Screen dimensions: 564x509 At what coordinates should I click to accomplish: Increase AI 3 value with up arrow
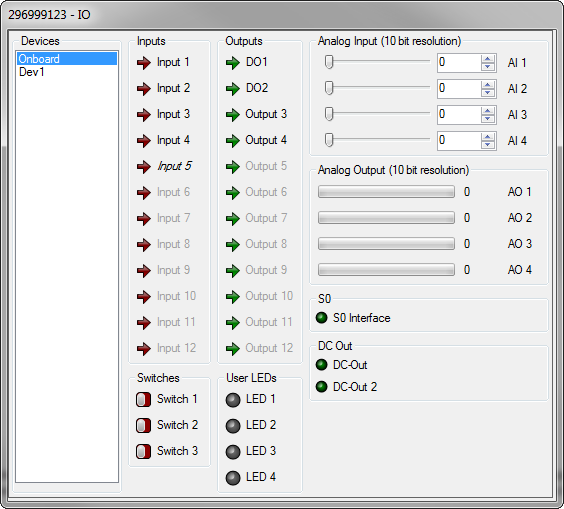coord(487,111)
